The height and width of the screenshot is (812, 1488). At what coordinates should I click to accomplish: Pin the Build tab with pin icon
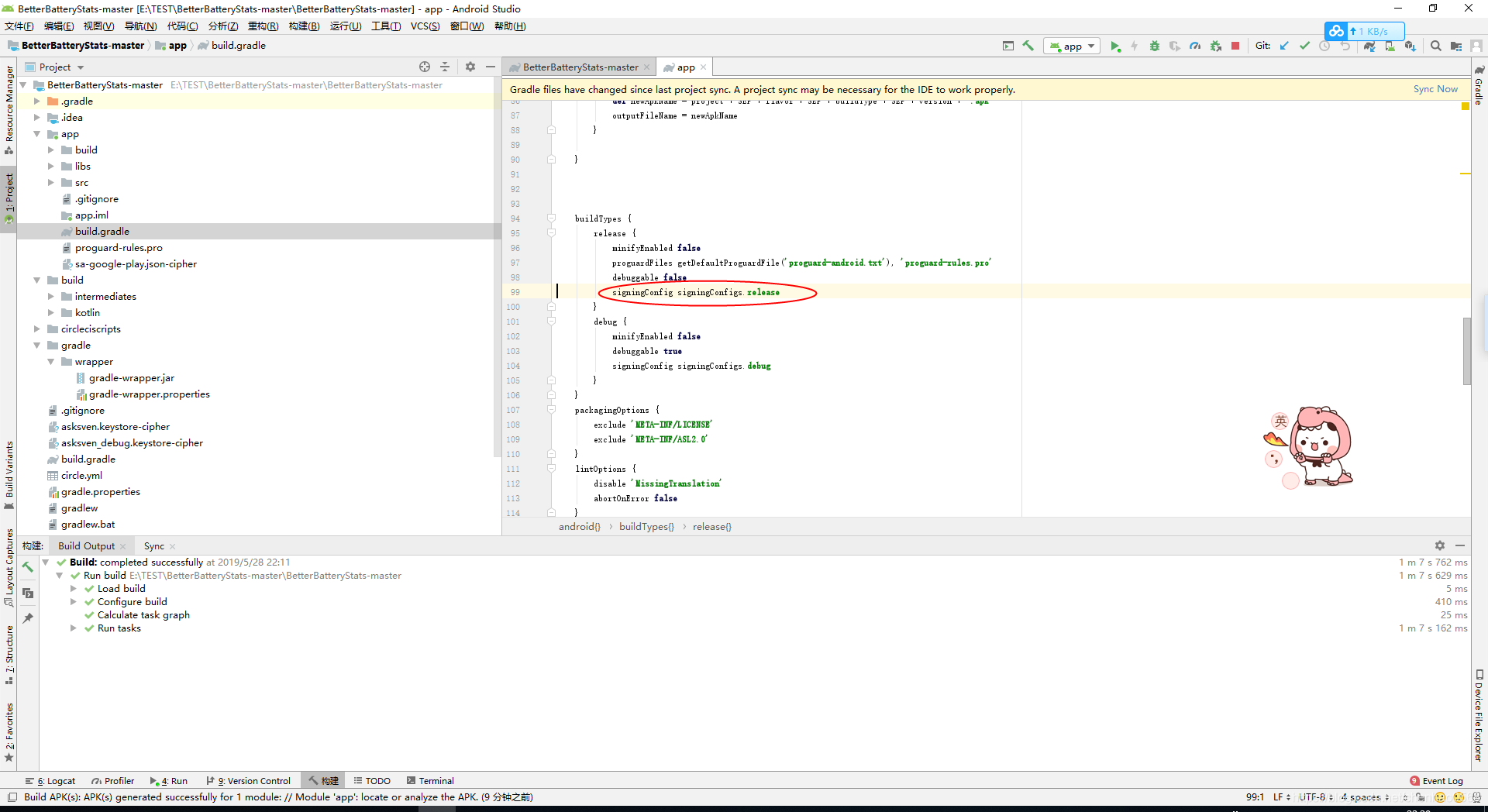point(28,618)
